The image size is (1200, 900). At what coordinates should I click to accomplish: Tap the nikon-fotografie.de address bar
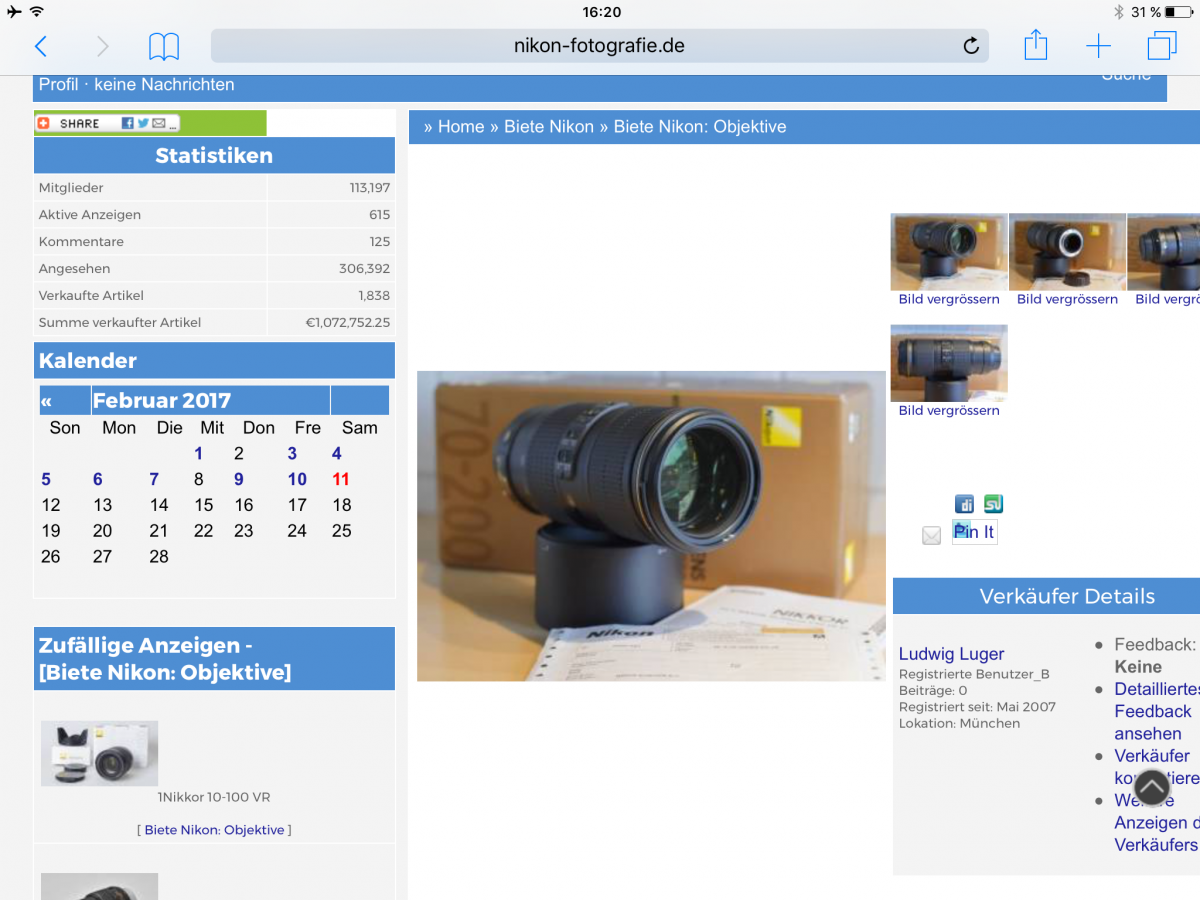(599, 46)
